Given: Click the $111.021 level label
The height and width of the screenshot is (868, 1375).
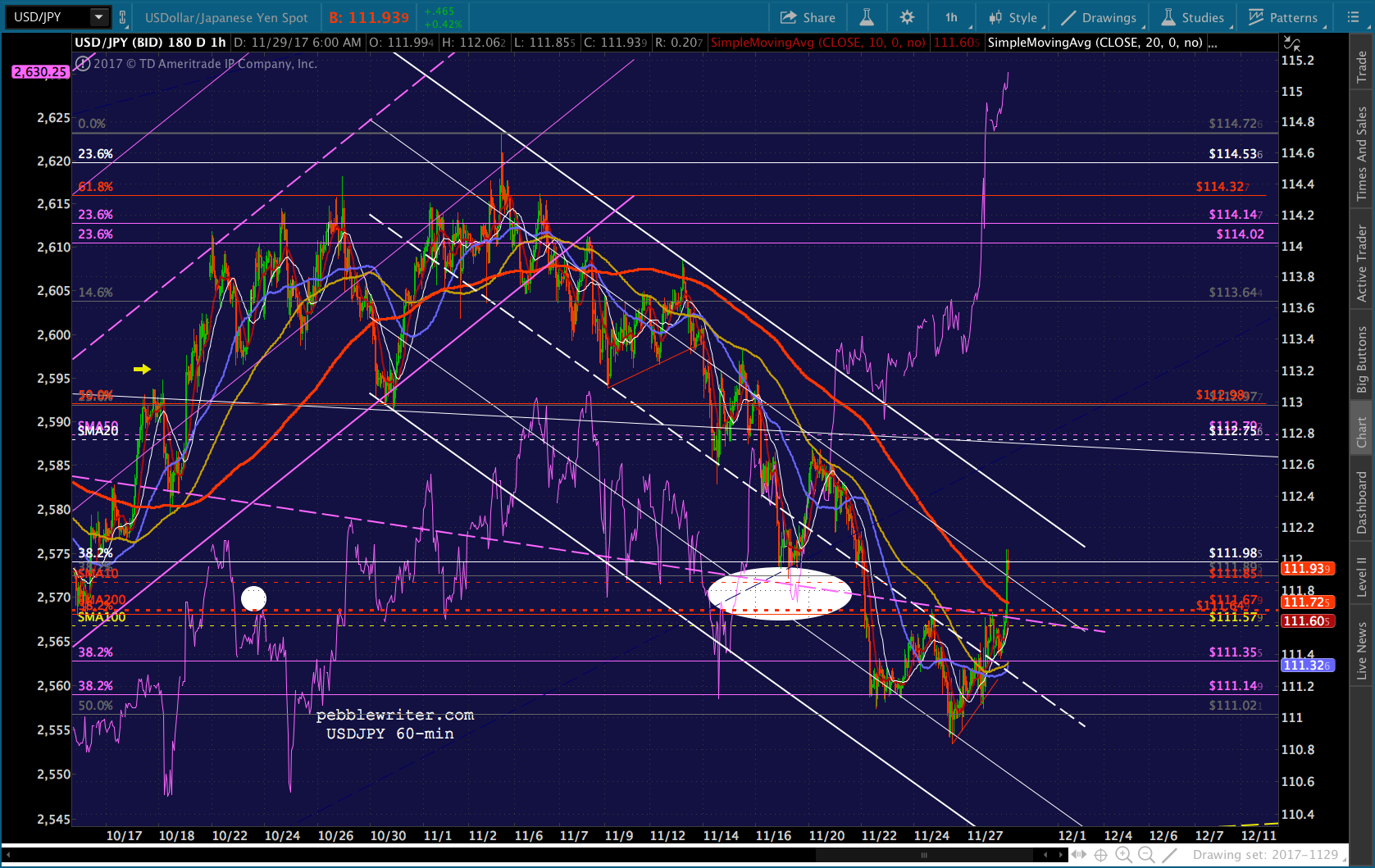Looking at the screenshot, I should [x=1236, y=706].
